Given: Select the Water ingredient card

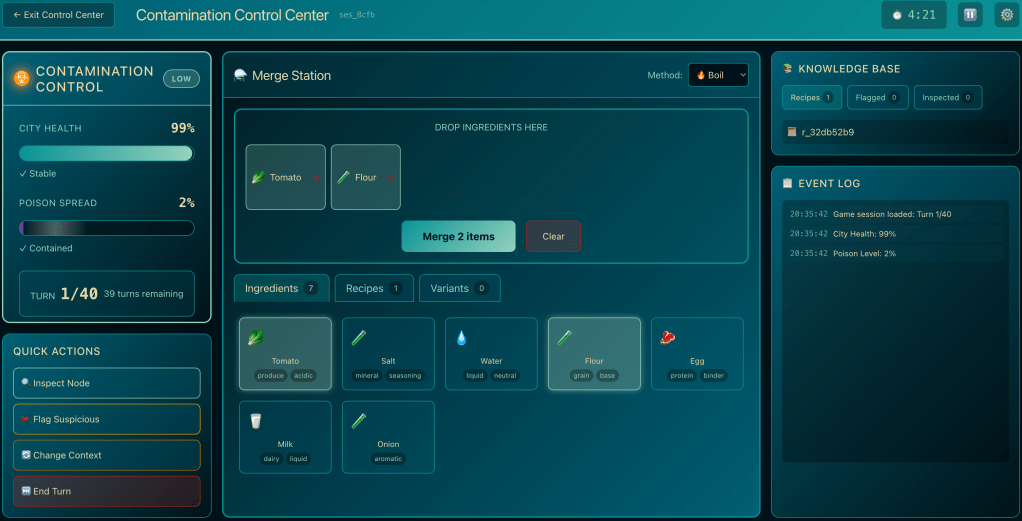Looking at the screenshot, I should pos(491,353).
